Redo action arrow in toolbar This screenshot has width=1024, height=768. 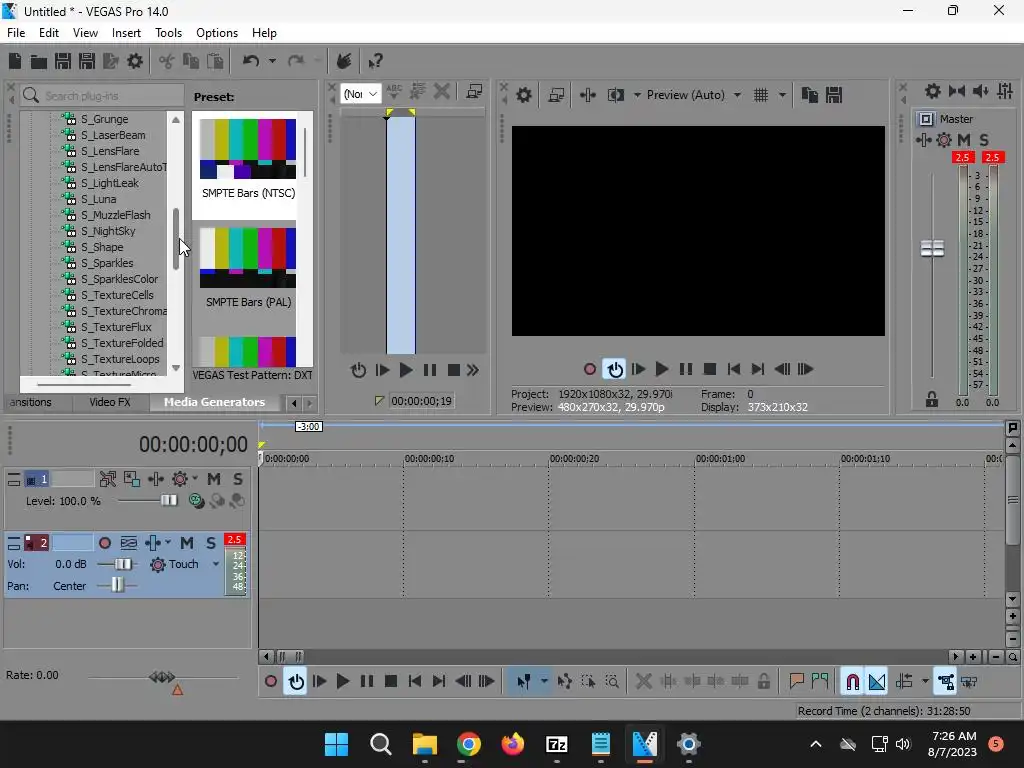pos(296,61)
